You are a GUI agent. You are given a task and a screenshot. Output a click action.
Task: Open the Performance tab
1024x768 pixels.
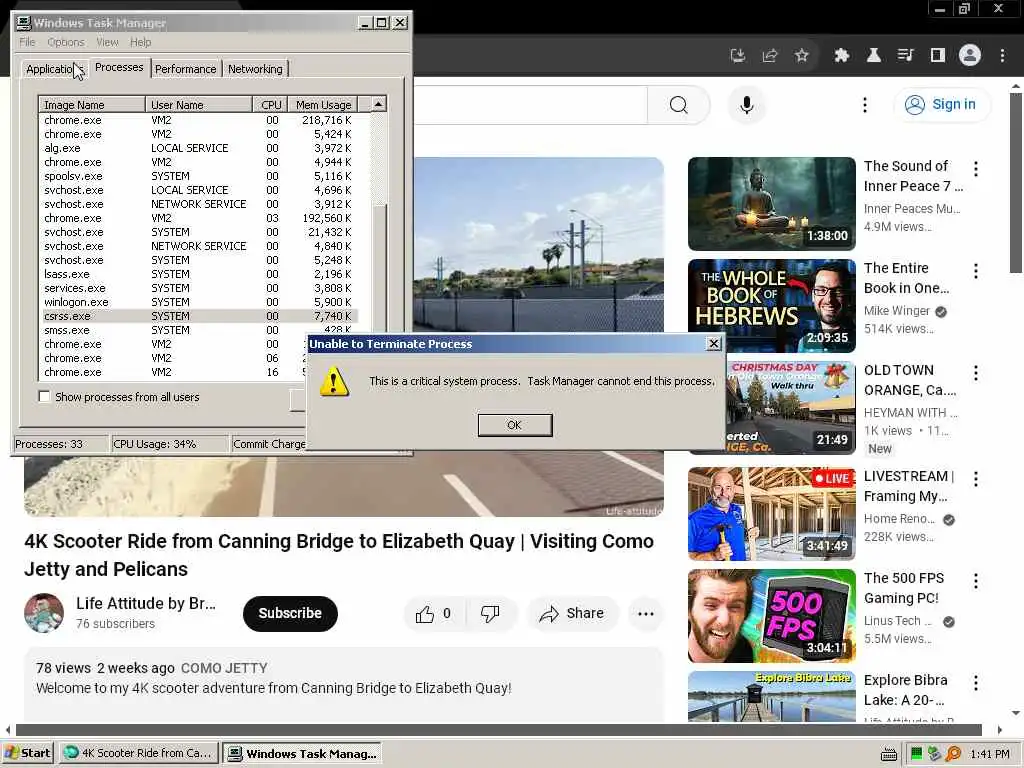185,69
